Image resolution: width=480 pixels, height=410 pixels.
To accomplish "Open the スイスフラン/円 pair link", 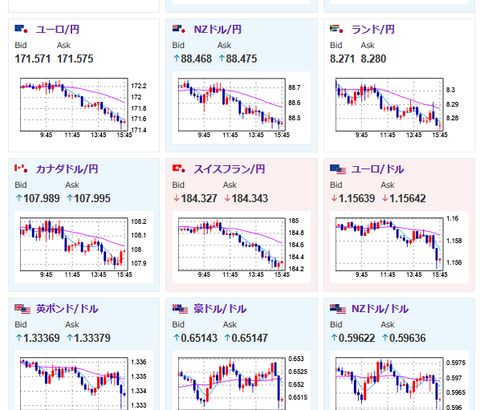I will pyautogui.click(x=229, y=169).
